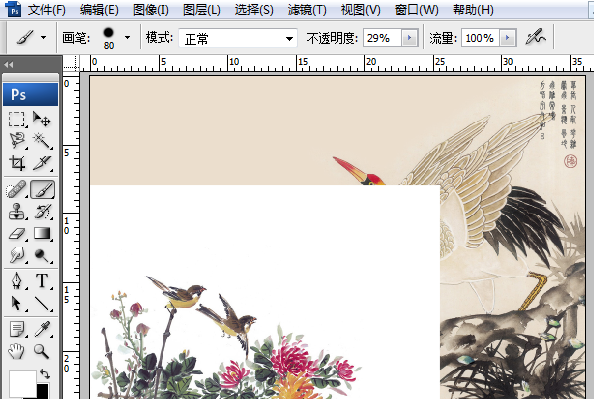Viewport: 594px width, 399px height.
Task: Pick the Dodge tool
Action: click(42, 255)
